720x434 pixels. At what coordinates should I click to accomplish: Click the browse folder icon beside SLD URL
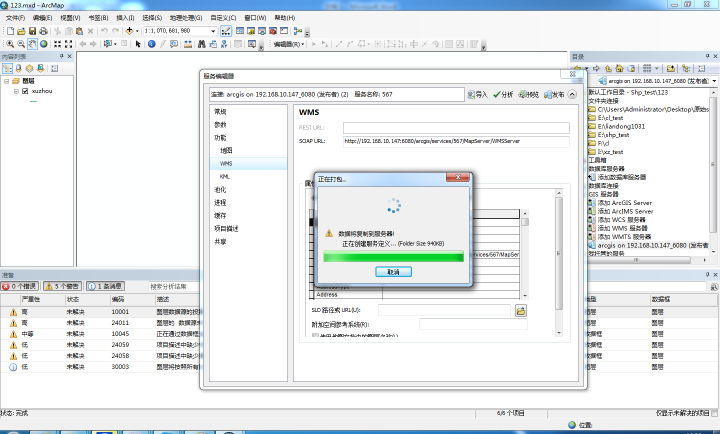[x=521, y=311]
